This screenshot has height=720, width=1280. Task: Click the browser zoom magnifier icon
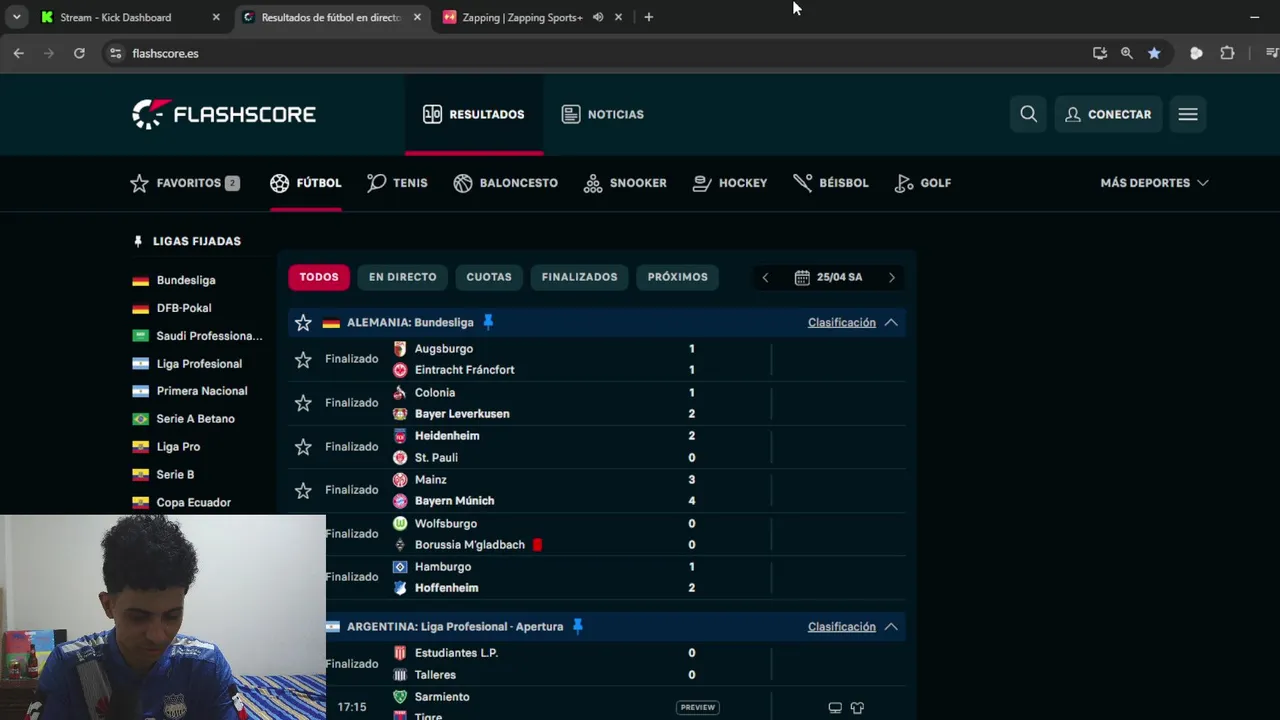[x=1127, y=53]
